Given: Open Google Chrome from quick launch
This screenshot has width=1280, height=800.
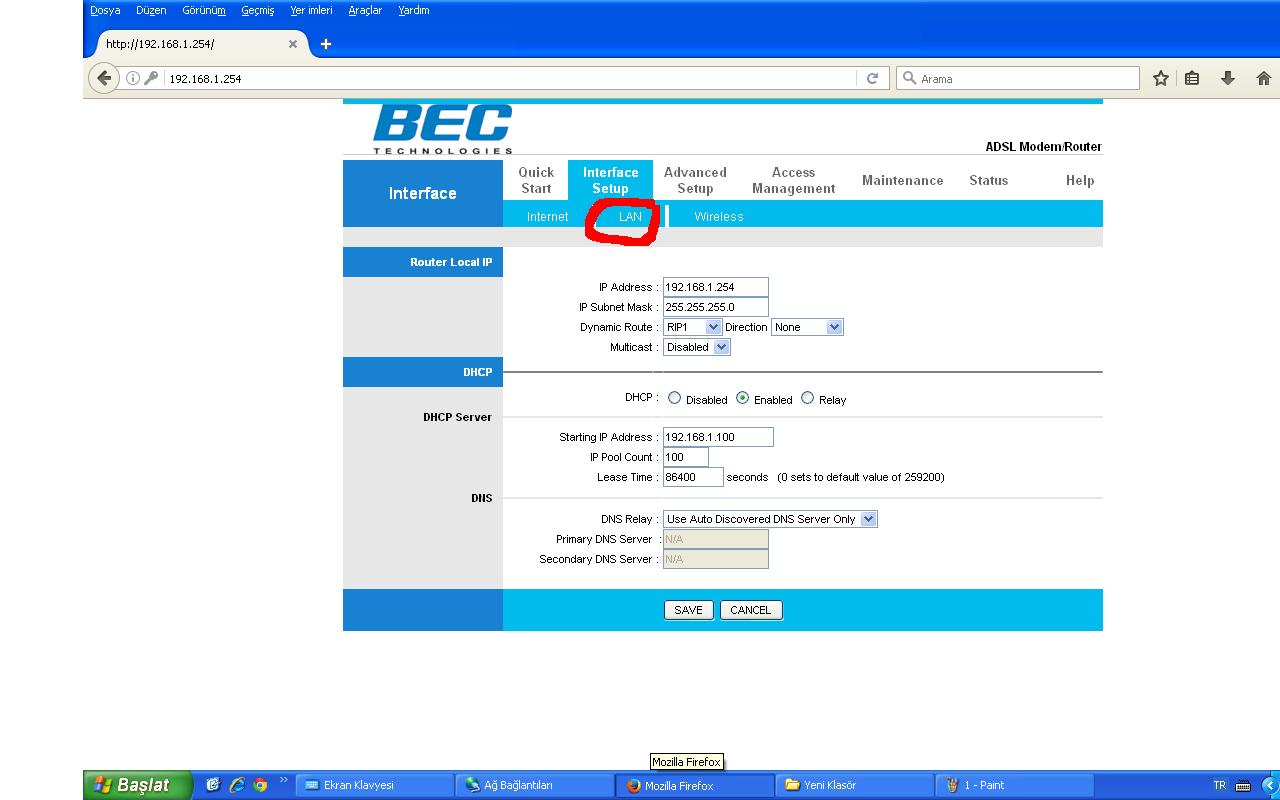Looking at the screenshot, I should pos(260,785).
